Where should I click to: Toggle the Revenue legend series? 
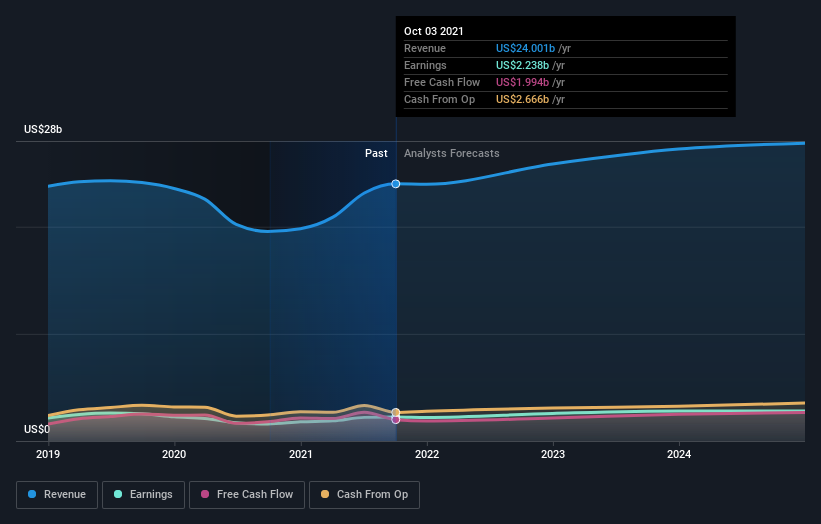(57, 495)
